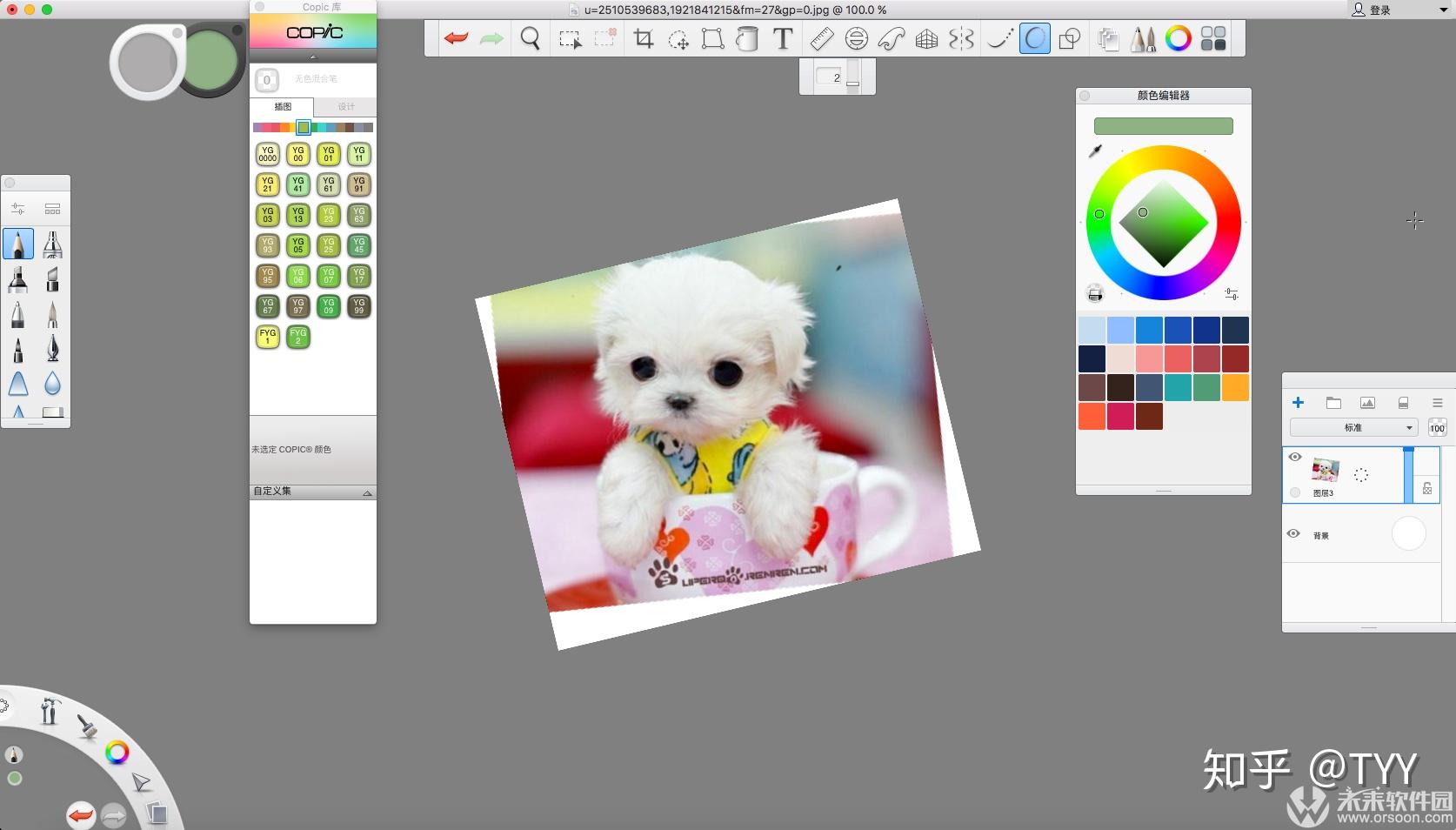Open the 登录 account dropdown arrow

pyautogui.click(x=1443, y=10)
